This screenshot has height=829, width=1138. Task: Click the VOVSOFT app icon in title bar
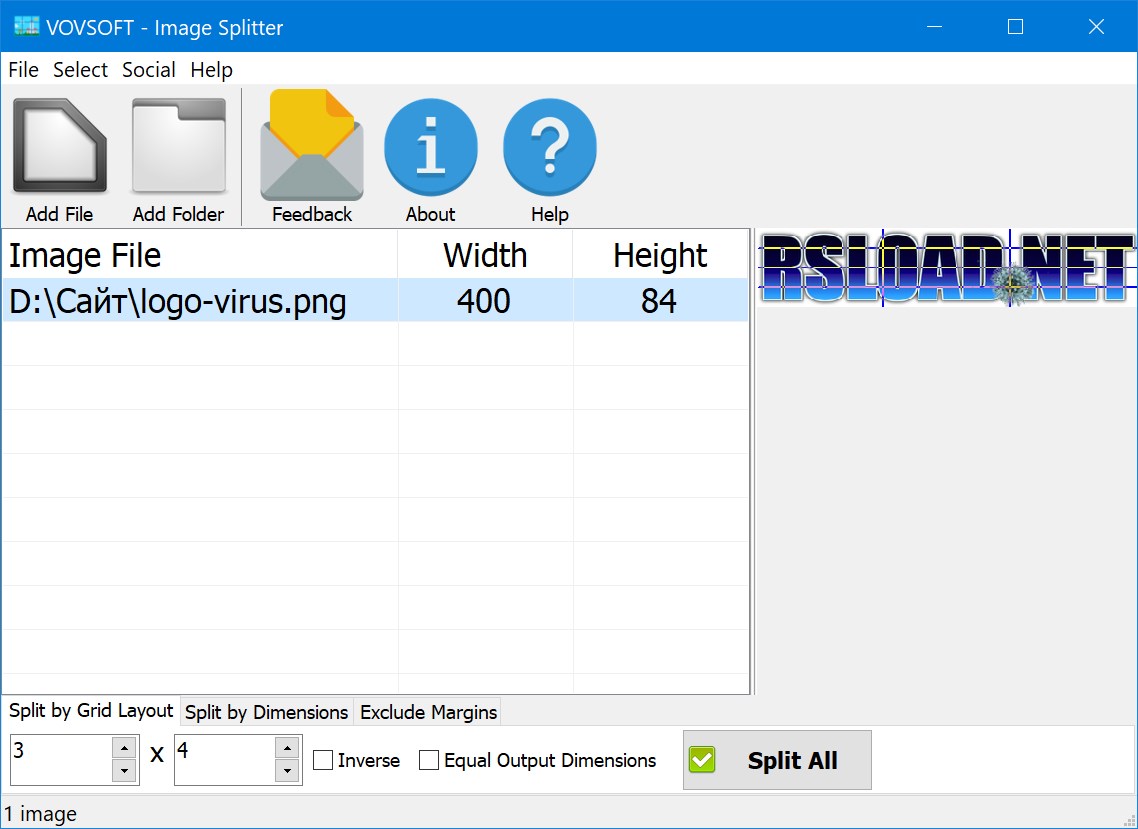(26, 27)
